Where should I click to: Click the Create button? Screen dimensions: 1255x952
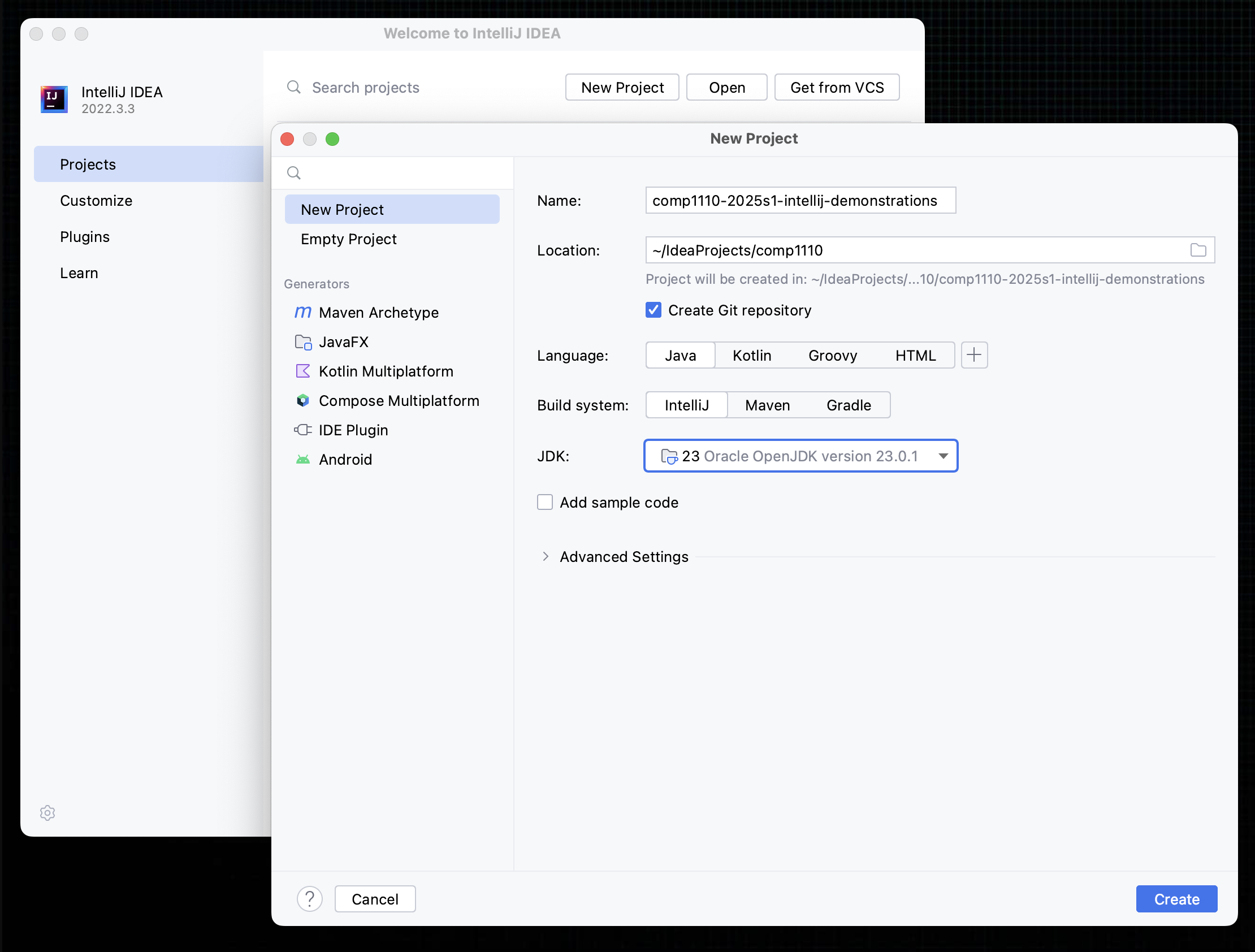click(1176, 899)
